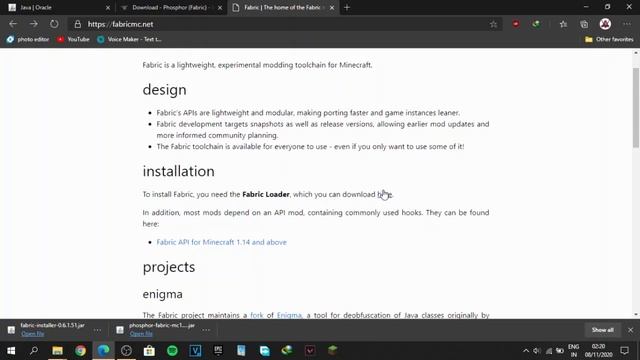Close the Download Phosphor tab

point(220,7)
